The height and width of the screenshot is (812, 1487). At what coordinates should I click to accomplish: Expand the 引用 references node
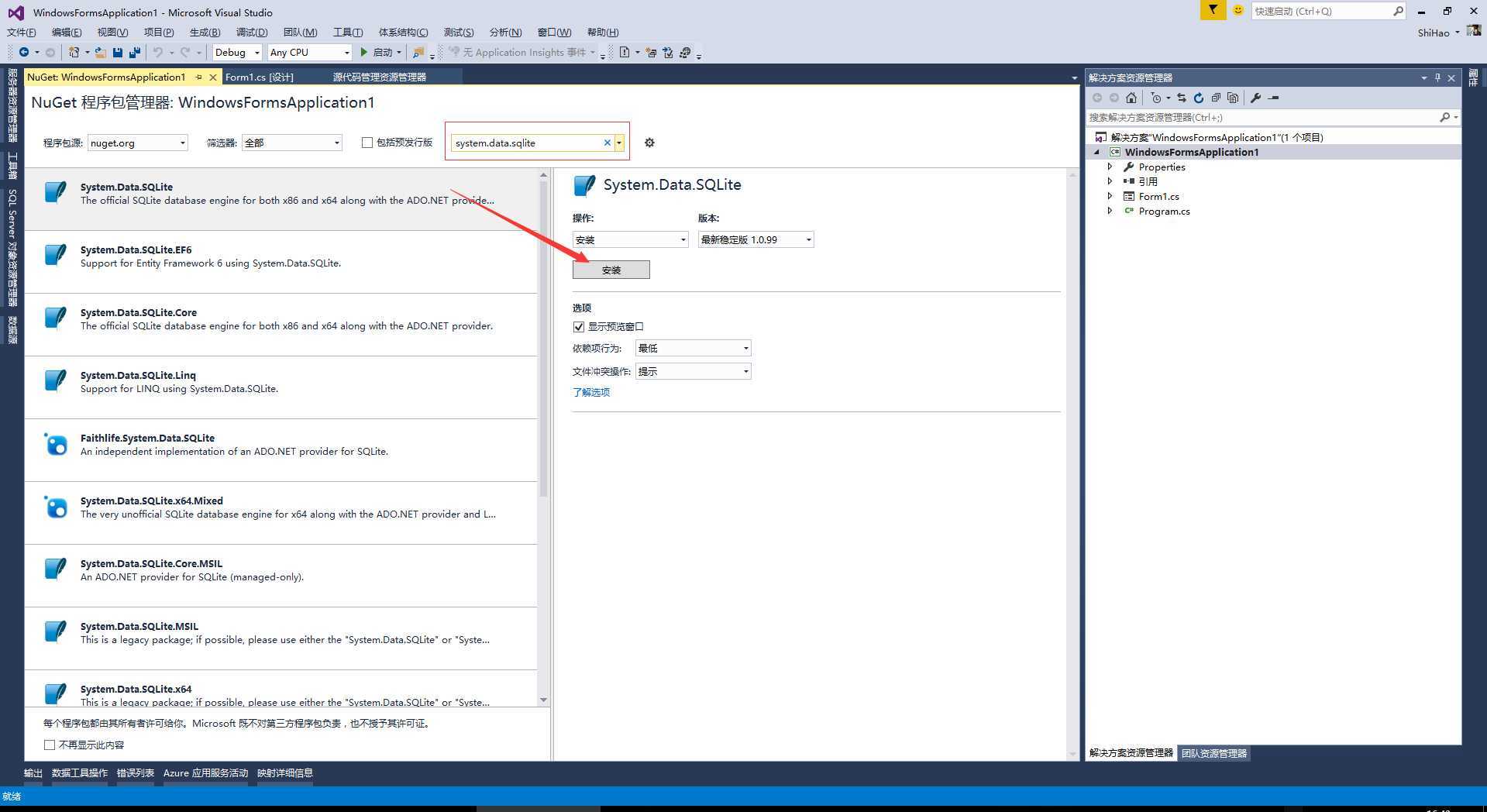(x=1110, y=181)
